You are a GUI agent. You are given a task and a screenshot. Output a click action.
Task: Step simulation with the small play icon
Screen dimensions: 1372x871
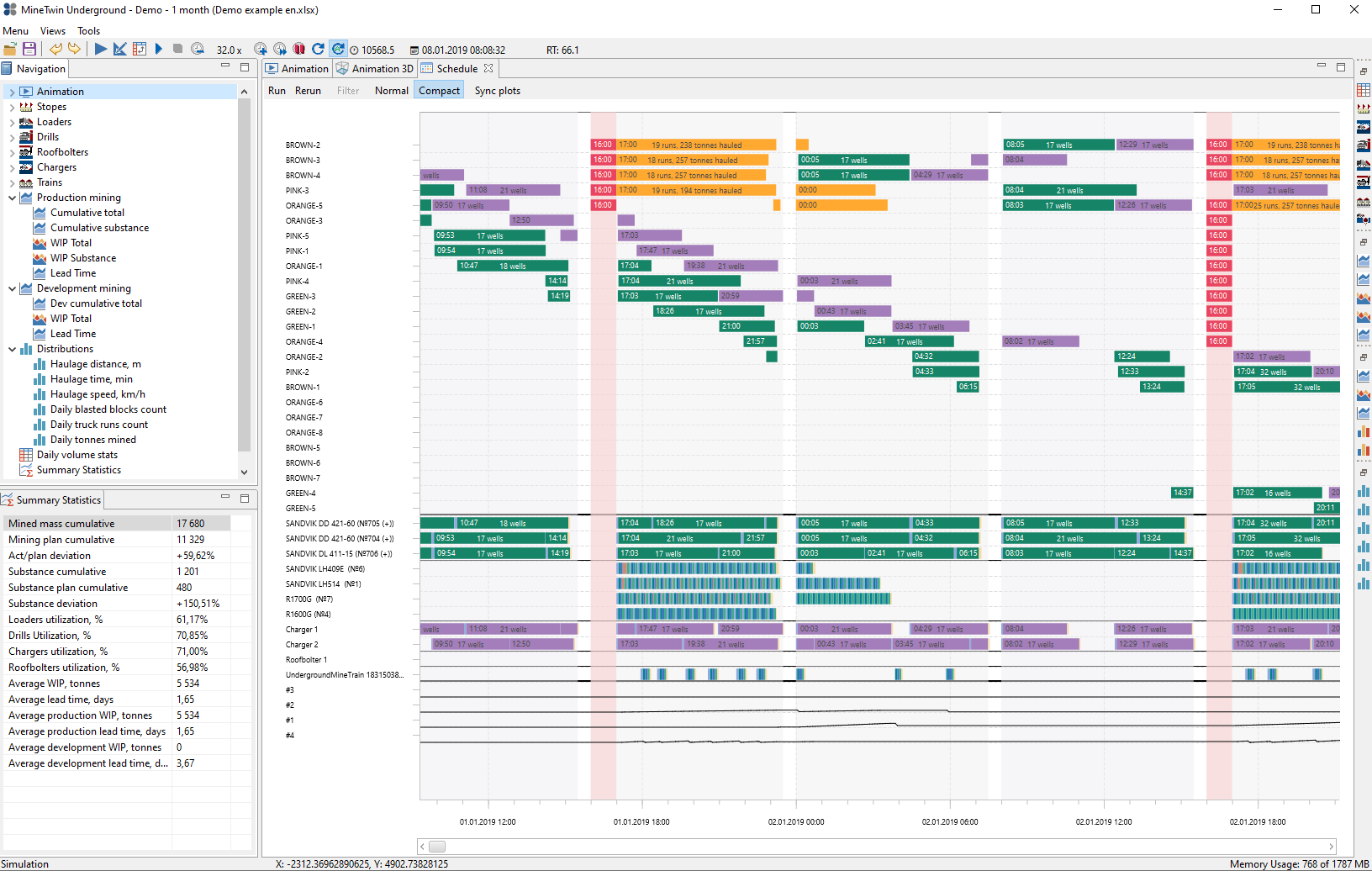click(x=159, y=50)
